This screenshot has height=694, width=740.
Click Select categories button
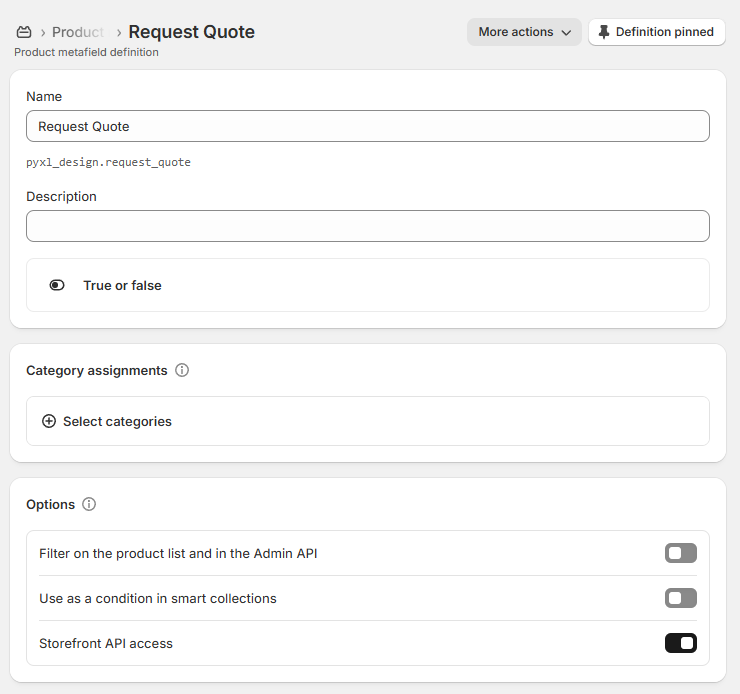pos(368,421)
